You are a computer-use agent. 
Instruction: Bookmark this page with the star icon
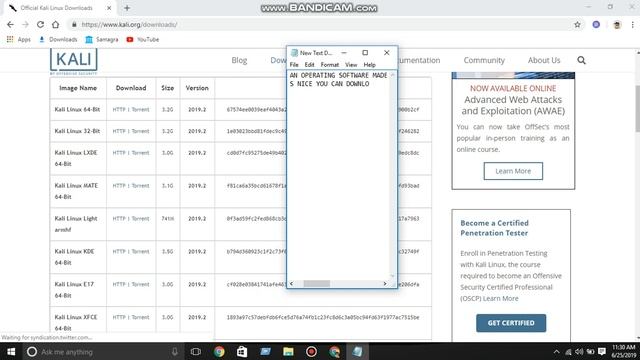577,24
